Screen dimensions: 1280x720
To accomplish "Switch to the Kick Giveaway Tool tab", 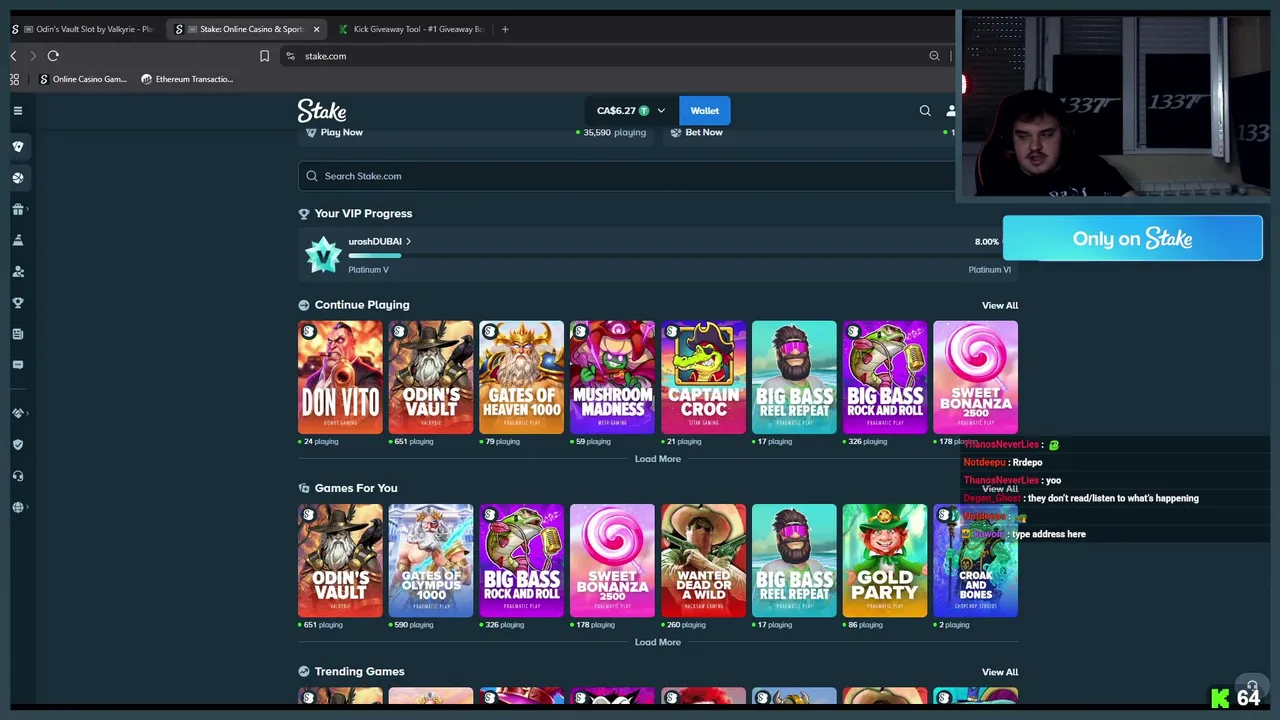I will point(410,29).
